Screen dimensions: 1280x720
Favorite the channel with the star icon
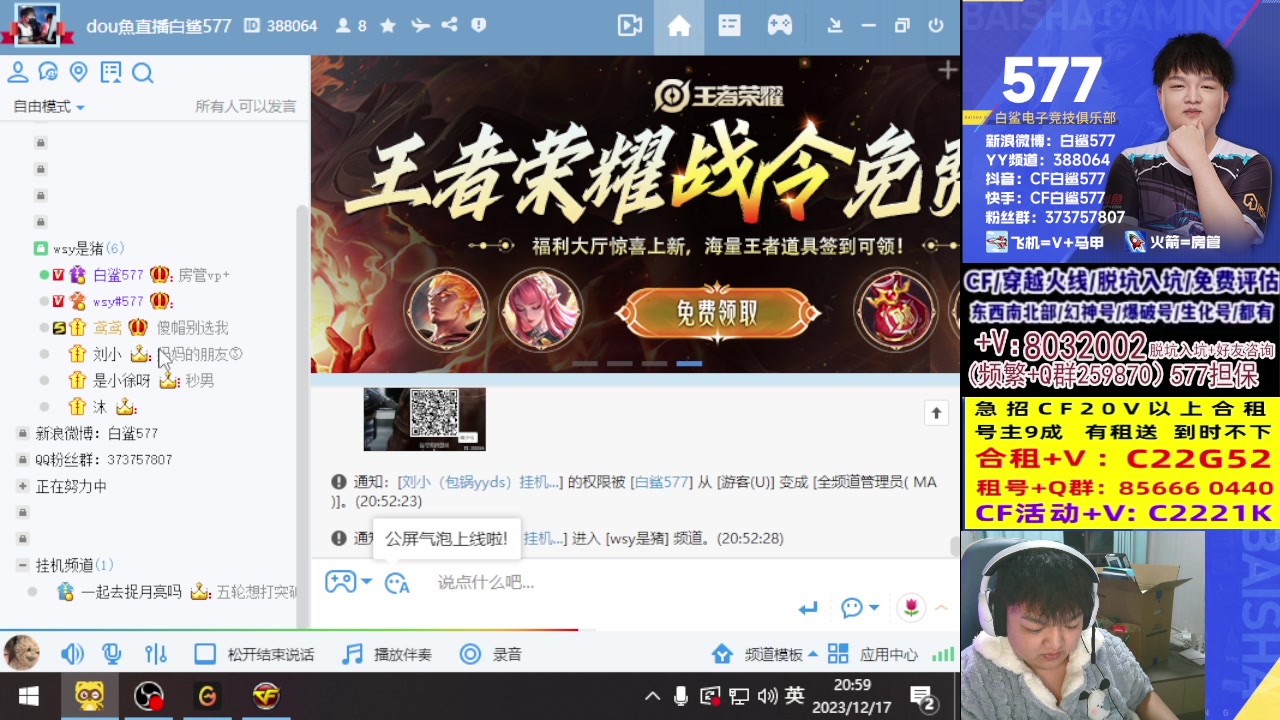388,26
